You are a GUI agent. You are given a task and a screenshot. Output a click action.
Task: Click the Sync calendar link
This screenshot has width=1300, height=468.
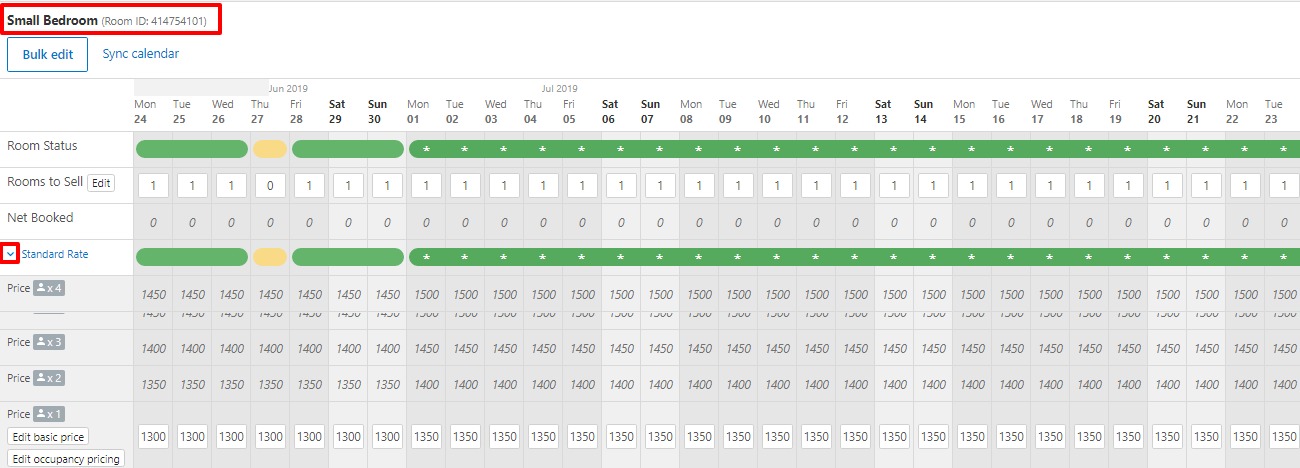tap(141, 54)
